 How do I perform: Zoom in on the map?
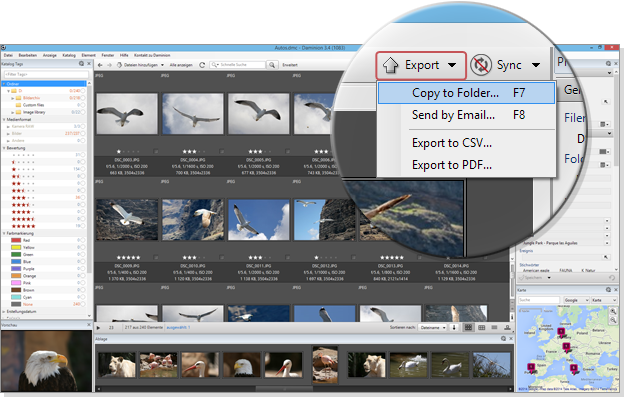click(613, 311)
